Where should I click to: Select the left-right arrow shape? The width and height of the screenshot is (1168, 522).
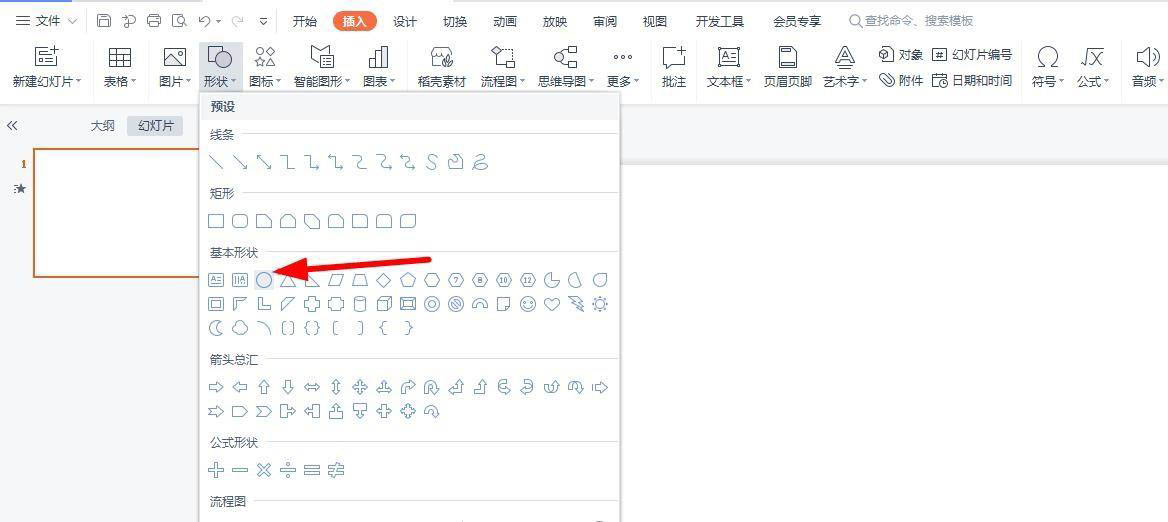coord(312,387)
